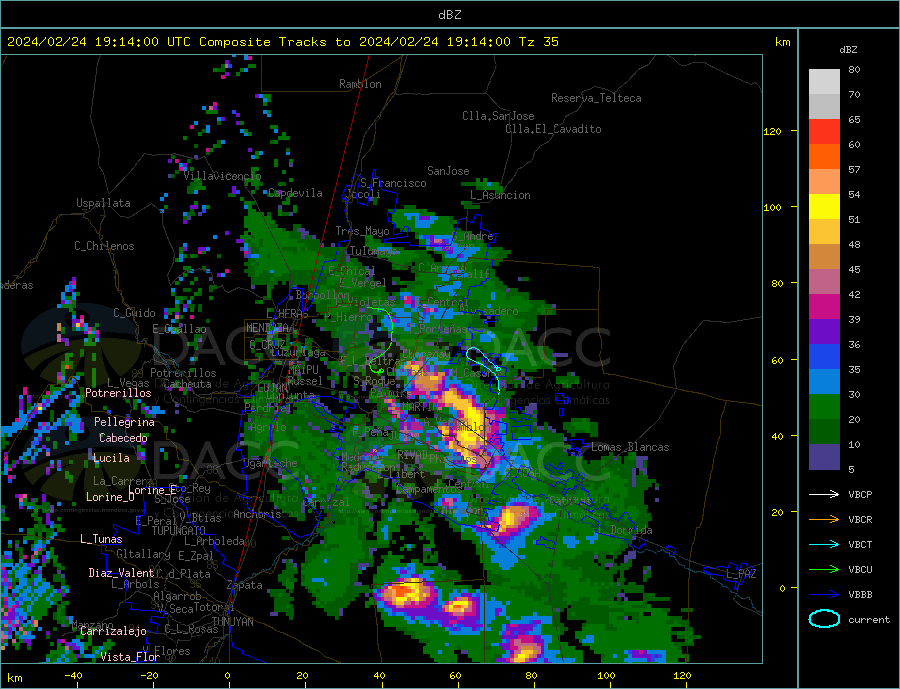
Task: Click the 'Lomas_Blancas' map label
Action: [x=630, y=447]
